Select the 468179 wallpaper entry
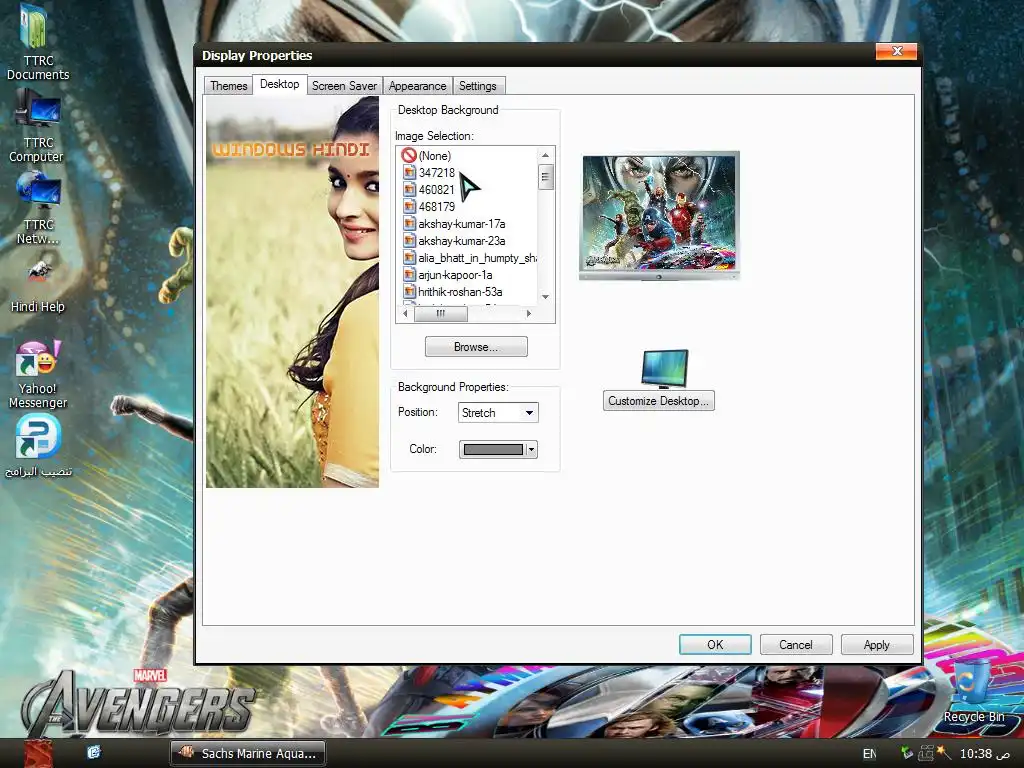Screen dimensions: 1024x768 429,206
